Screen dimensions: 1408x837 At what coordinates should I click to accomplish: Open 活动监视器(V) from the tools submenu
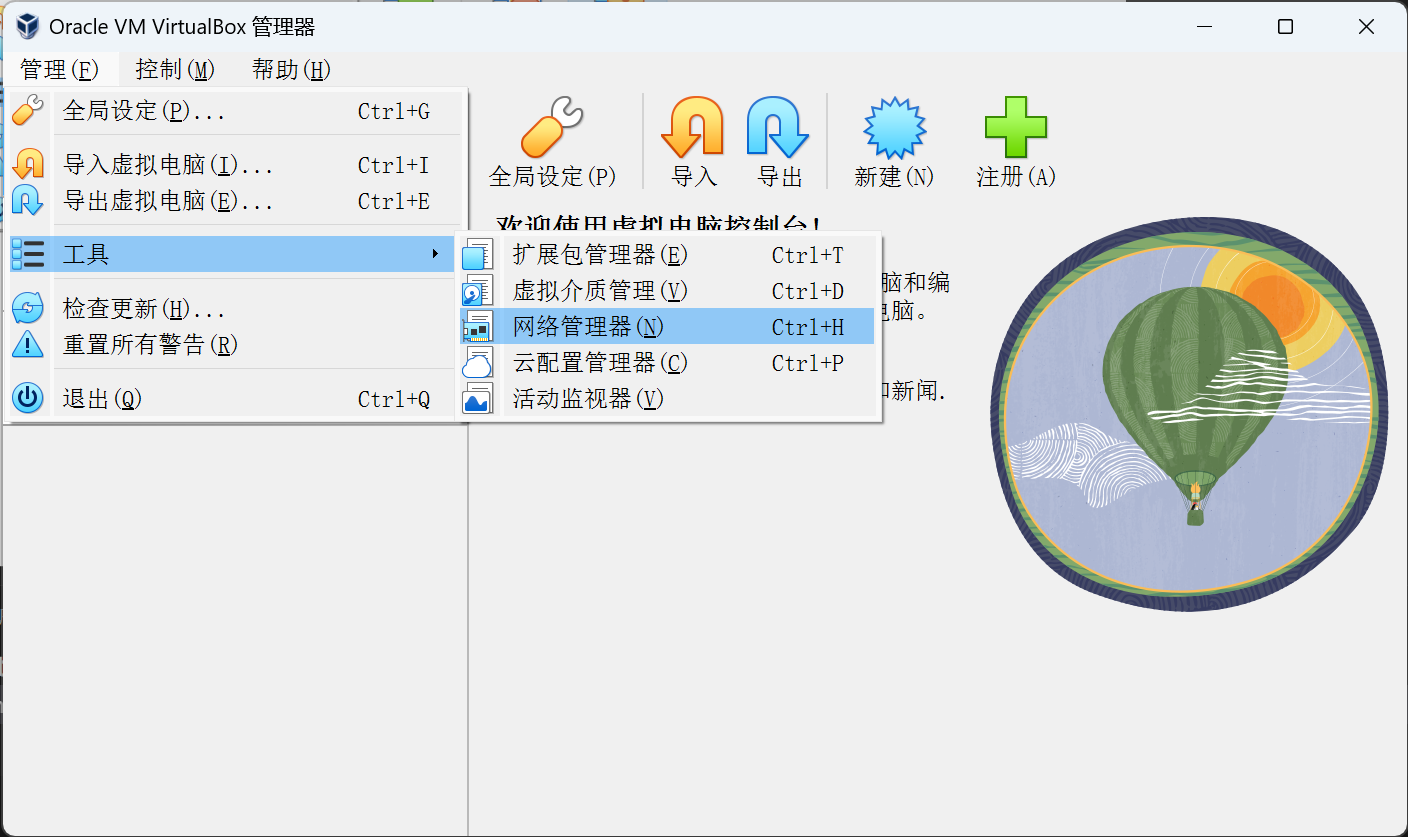click(x=667, y=399)
